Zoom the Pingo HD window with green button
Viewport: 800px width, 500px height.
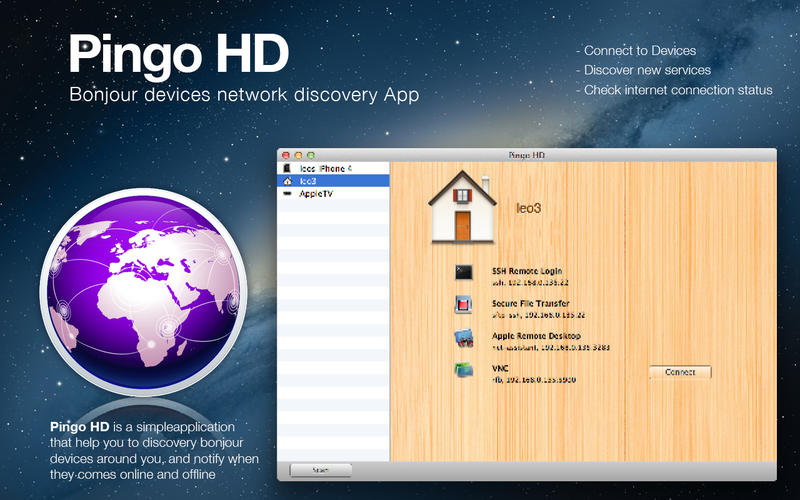click(311, 155)
